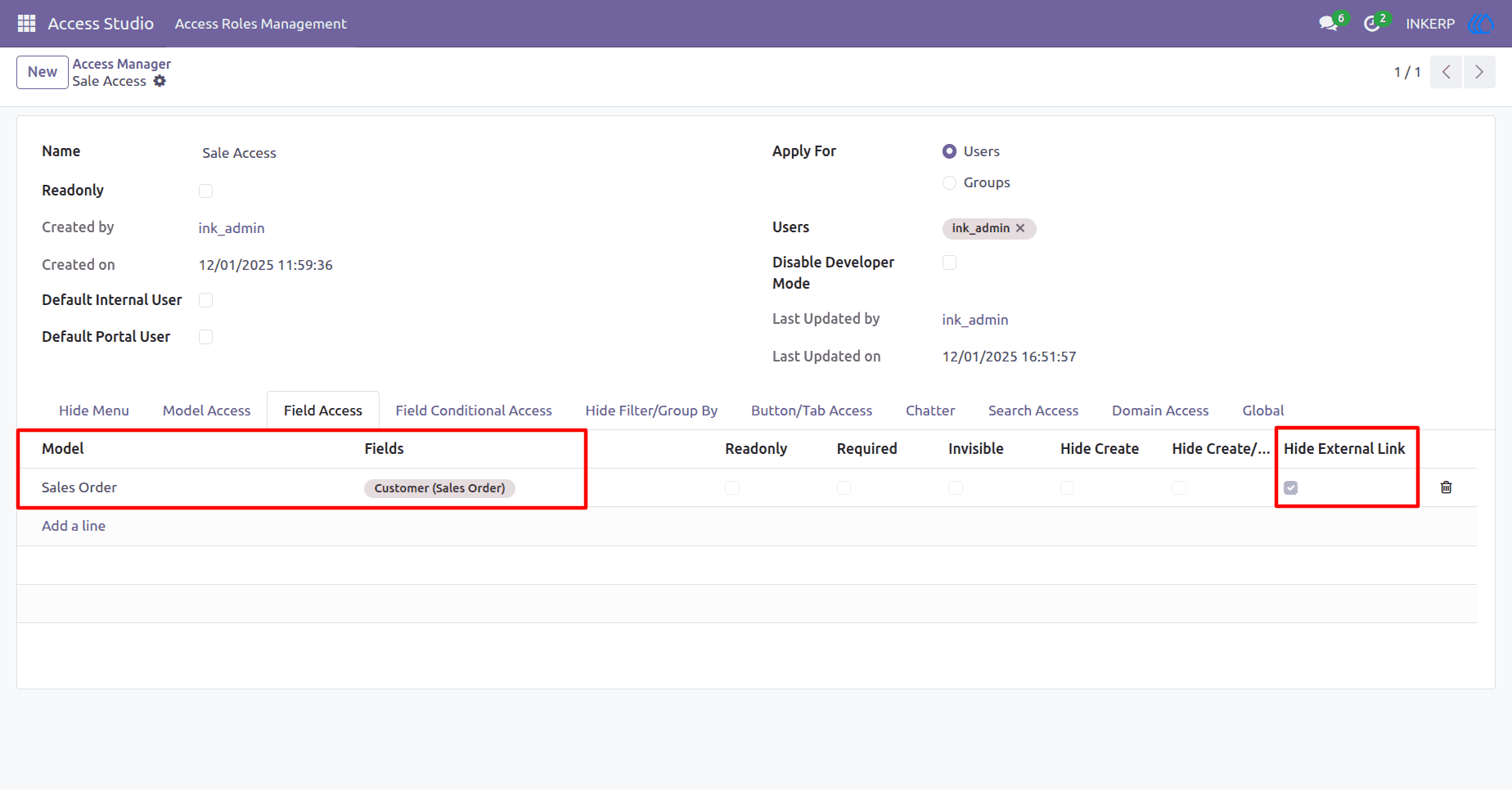Open the conversations message icon
The image size is (1512, 790).
(1329, 24)
